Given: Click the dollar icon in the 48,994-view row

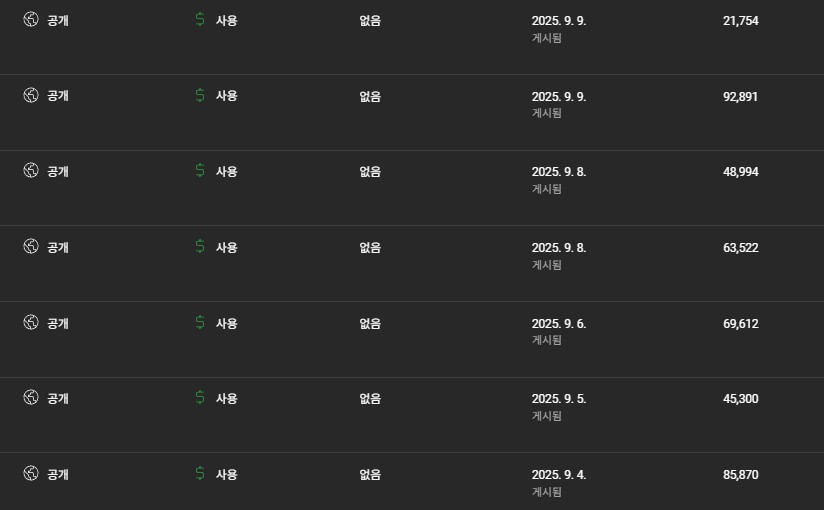Looking at the screenshot, I should click(200, 171).
